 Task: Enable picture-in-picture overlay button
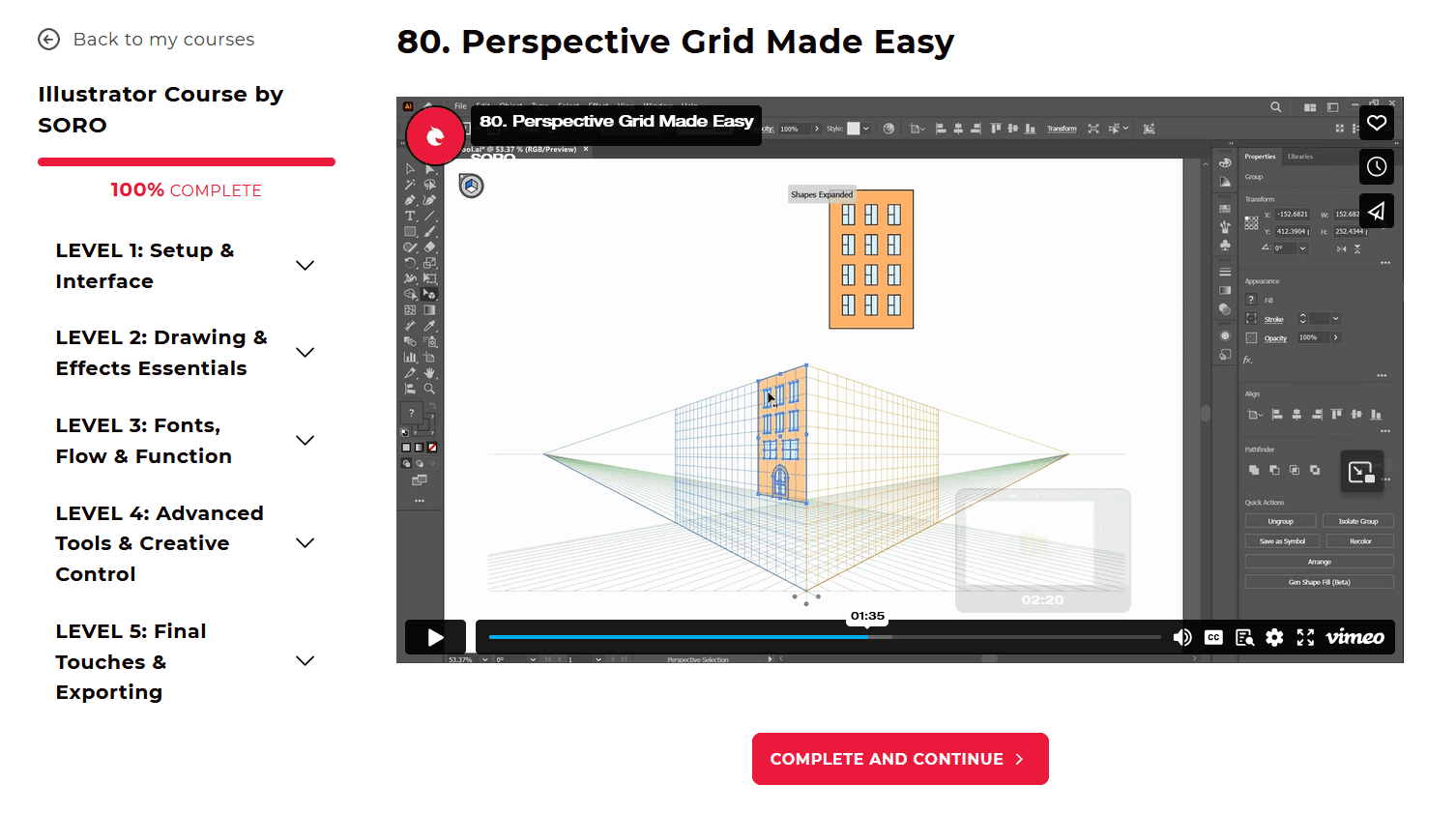point(1361,472)
